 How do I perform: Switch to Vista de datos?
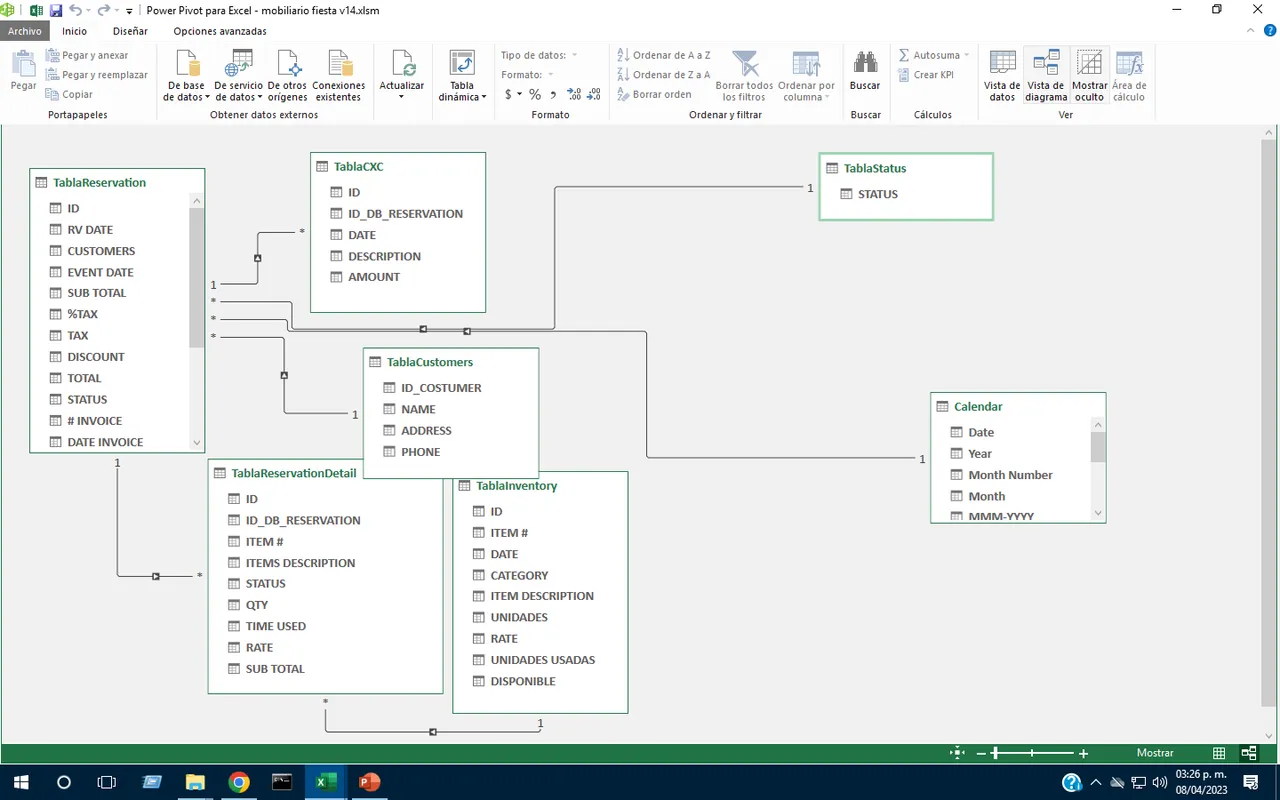(x=1002, y=76)
